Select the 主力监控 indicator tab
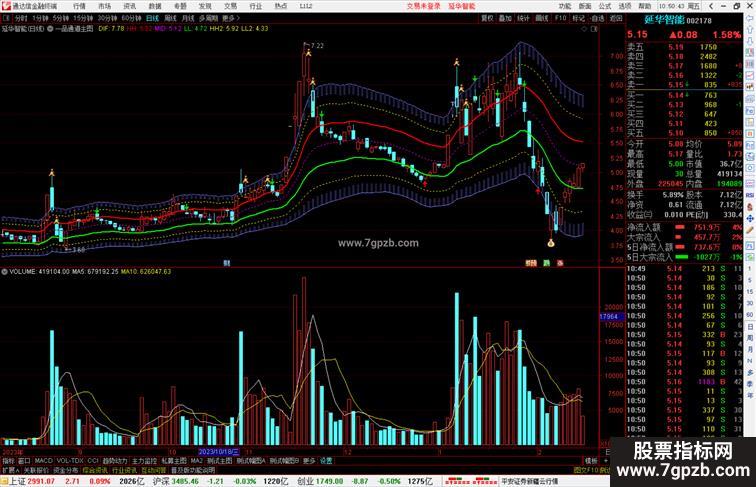This screenshot has width=756, height=487. tap(144, 461)
